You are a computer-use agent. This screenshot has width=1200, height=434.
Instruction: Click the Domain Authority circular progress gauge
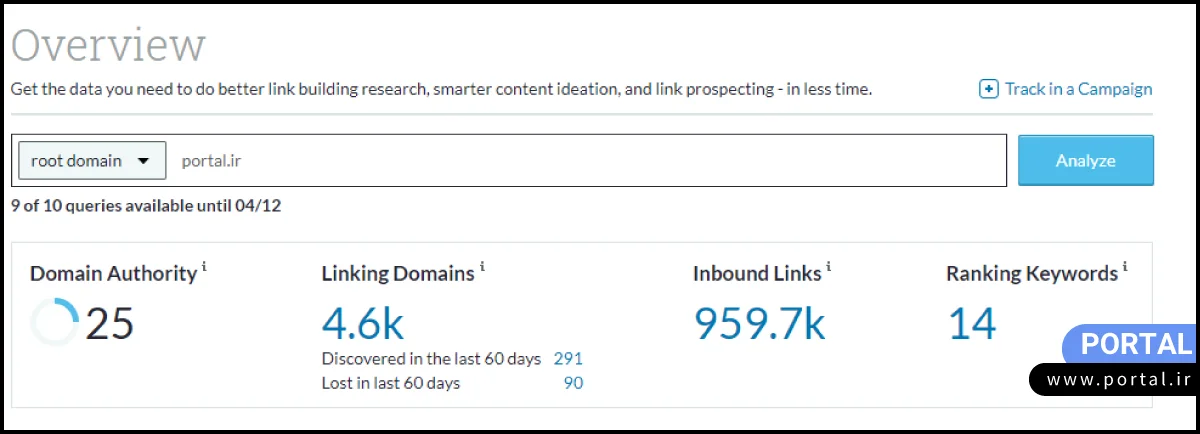(55, 323)
